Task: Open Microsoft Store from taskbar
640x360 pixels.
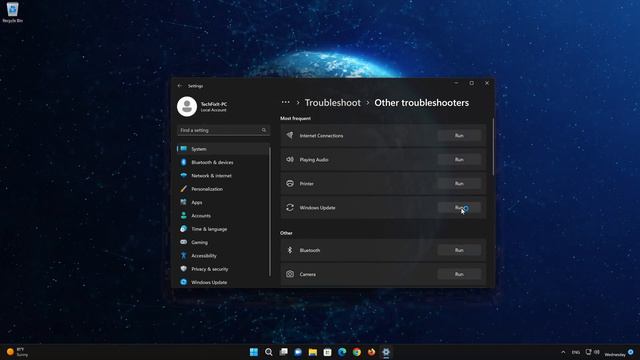Action: point(327,352)
